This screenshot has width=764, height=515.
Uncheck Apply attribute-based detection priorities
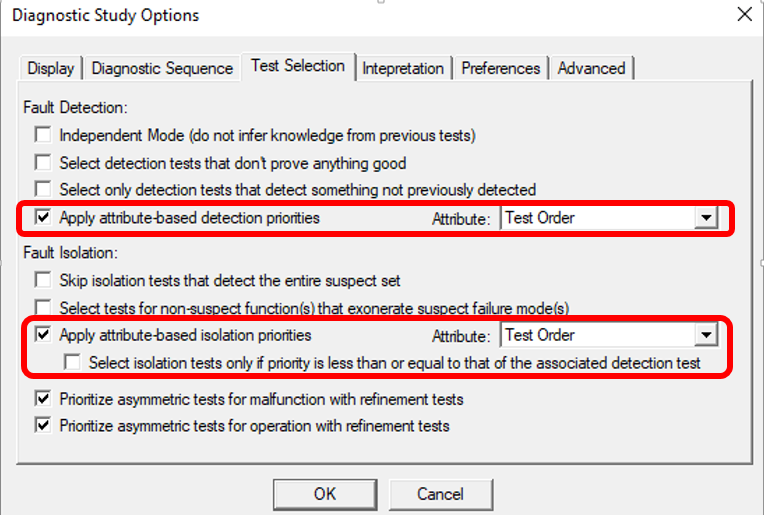click(43, 217)
